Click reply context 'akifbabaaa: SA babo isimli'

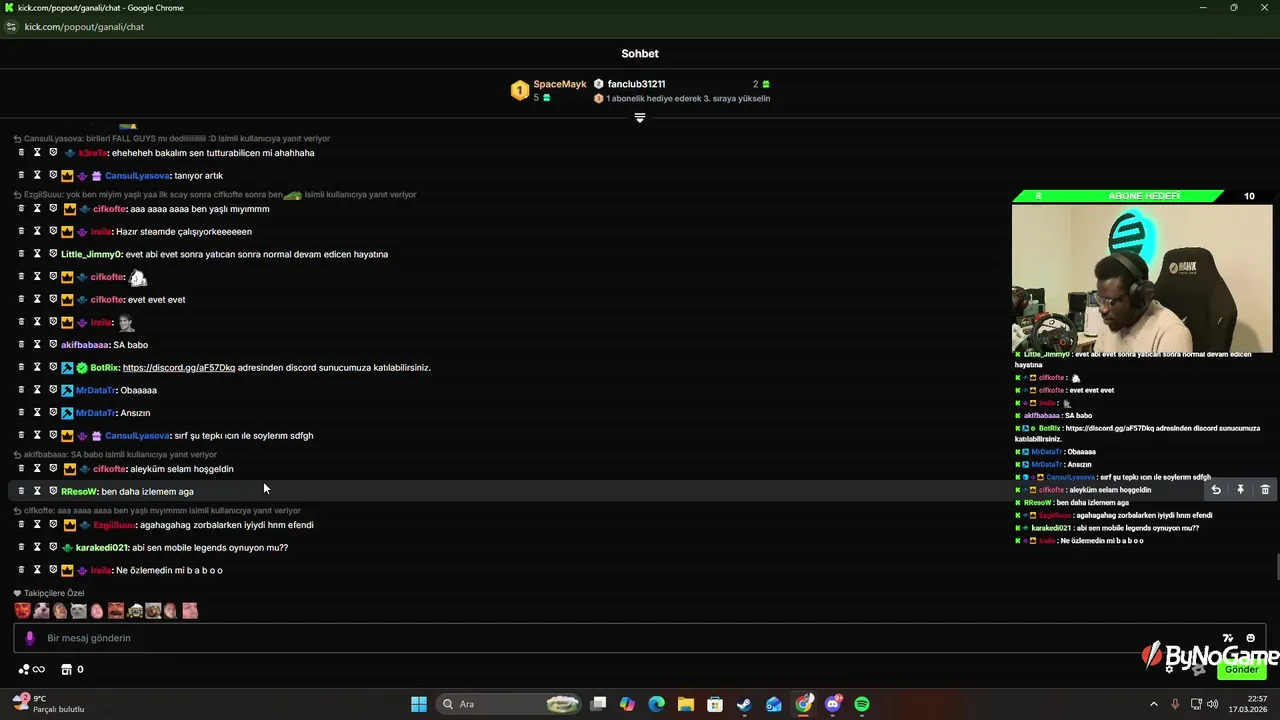coord(114,455)
